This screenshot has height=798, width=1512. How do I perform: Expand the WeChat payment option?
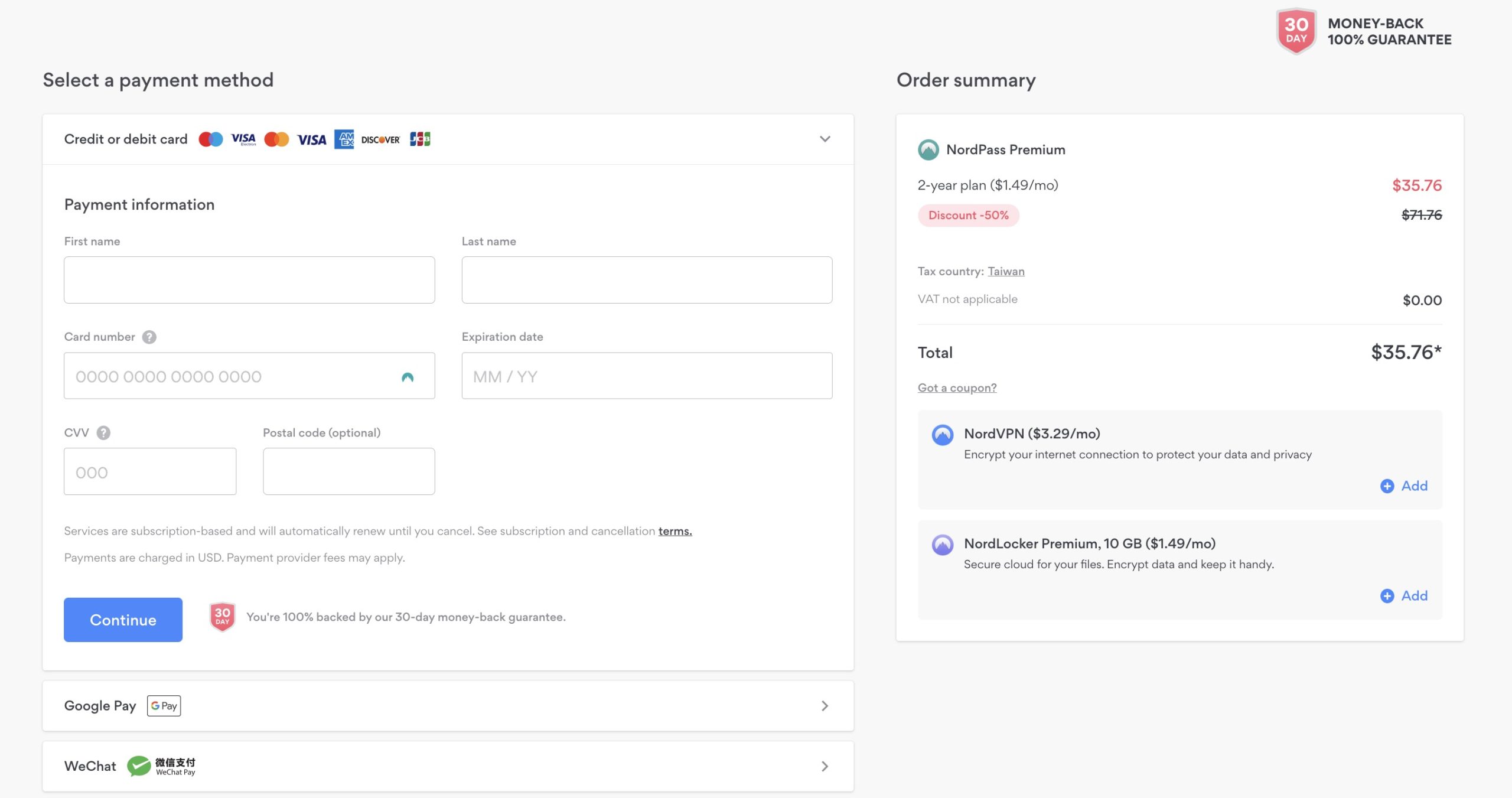click(448, 766)
